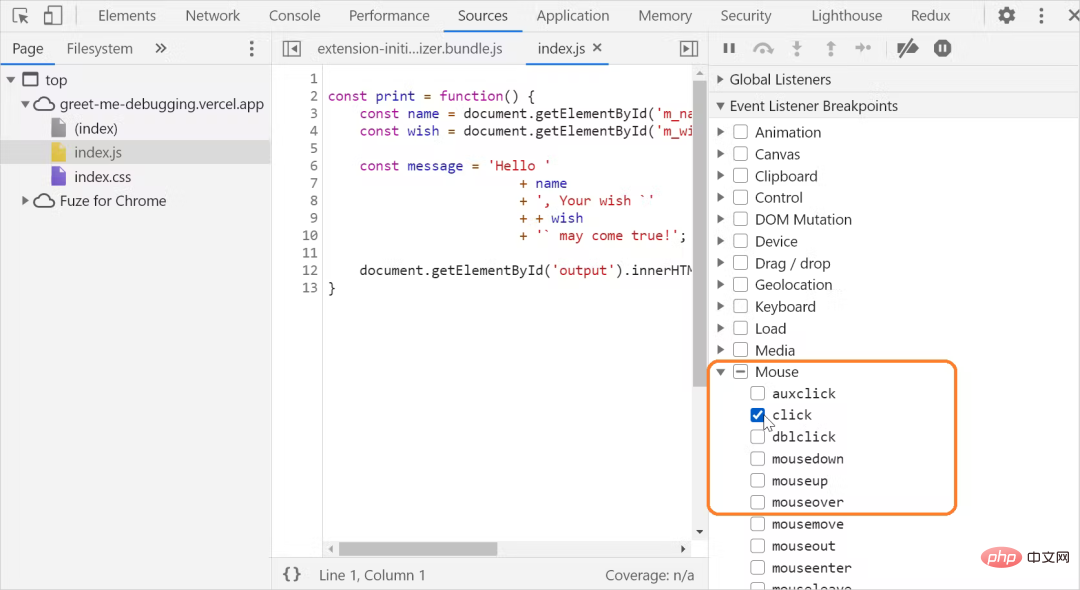Switch to the Console panel
1080x590 pixels.
point(294,15)
